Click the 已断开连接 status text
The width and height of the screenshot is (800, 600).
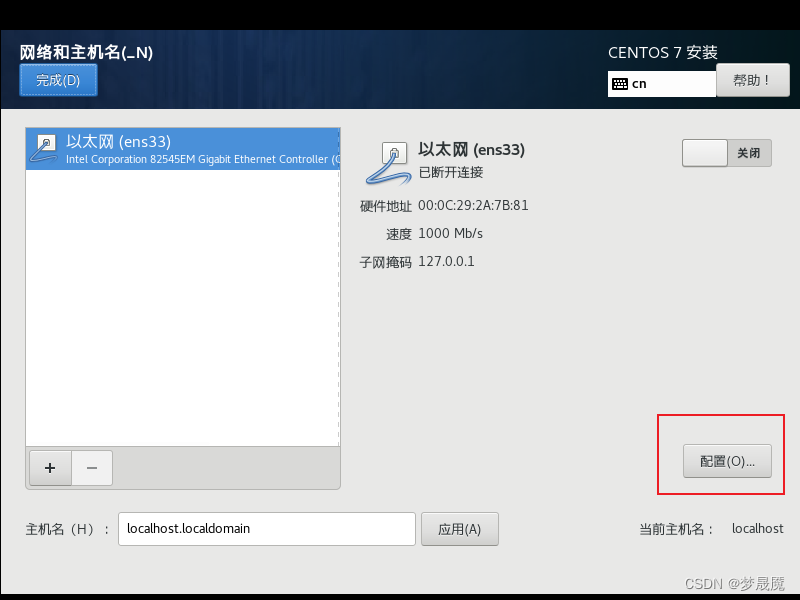pos(451,172)
